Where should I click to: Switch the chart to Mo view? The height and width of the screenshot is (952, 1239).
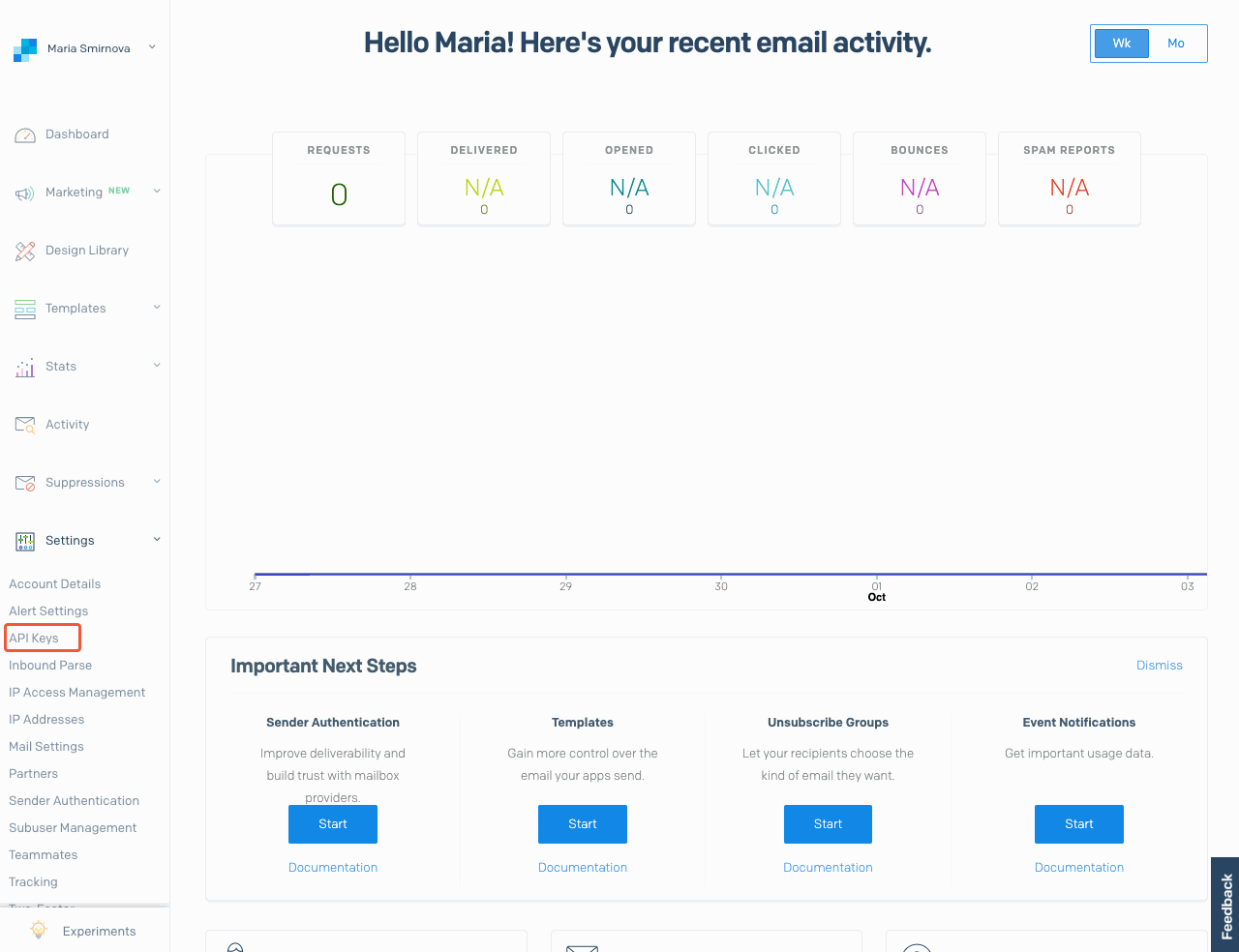1176,44
